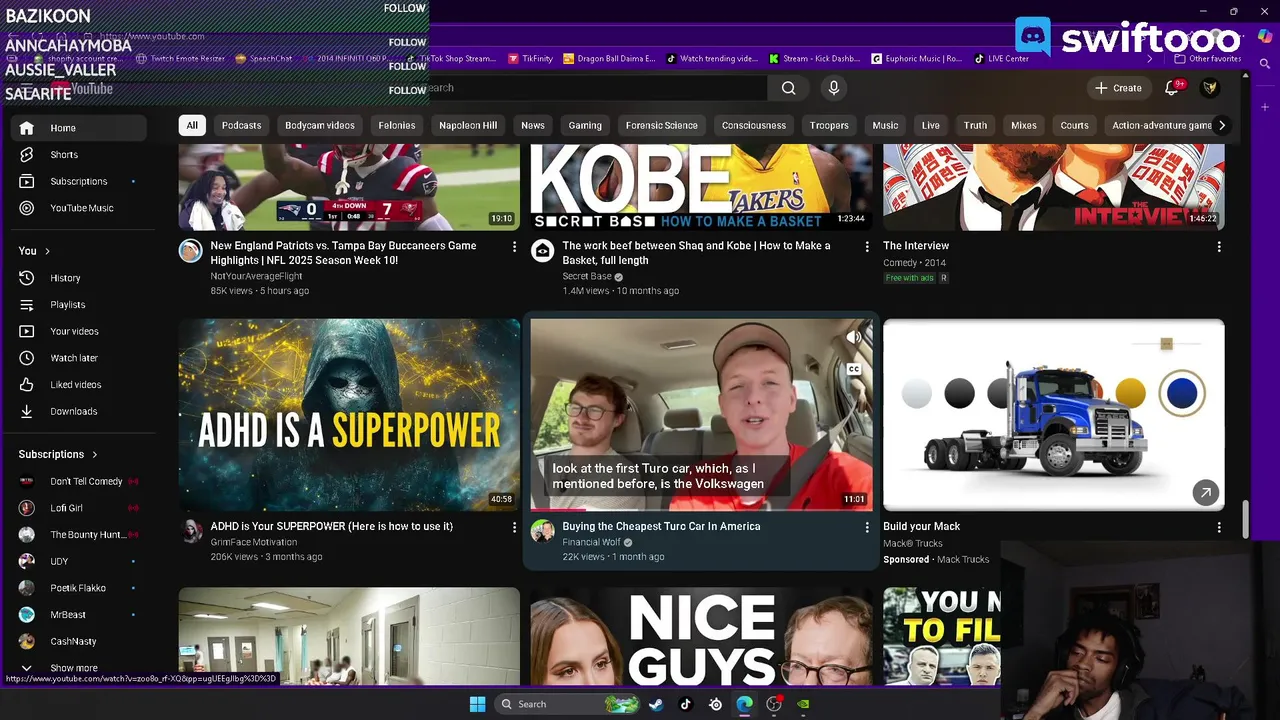Open the Windows Start menu
This screenshot has width=1280, height=720.
point(477,704)
